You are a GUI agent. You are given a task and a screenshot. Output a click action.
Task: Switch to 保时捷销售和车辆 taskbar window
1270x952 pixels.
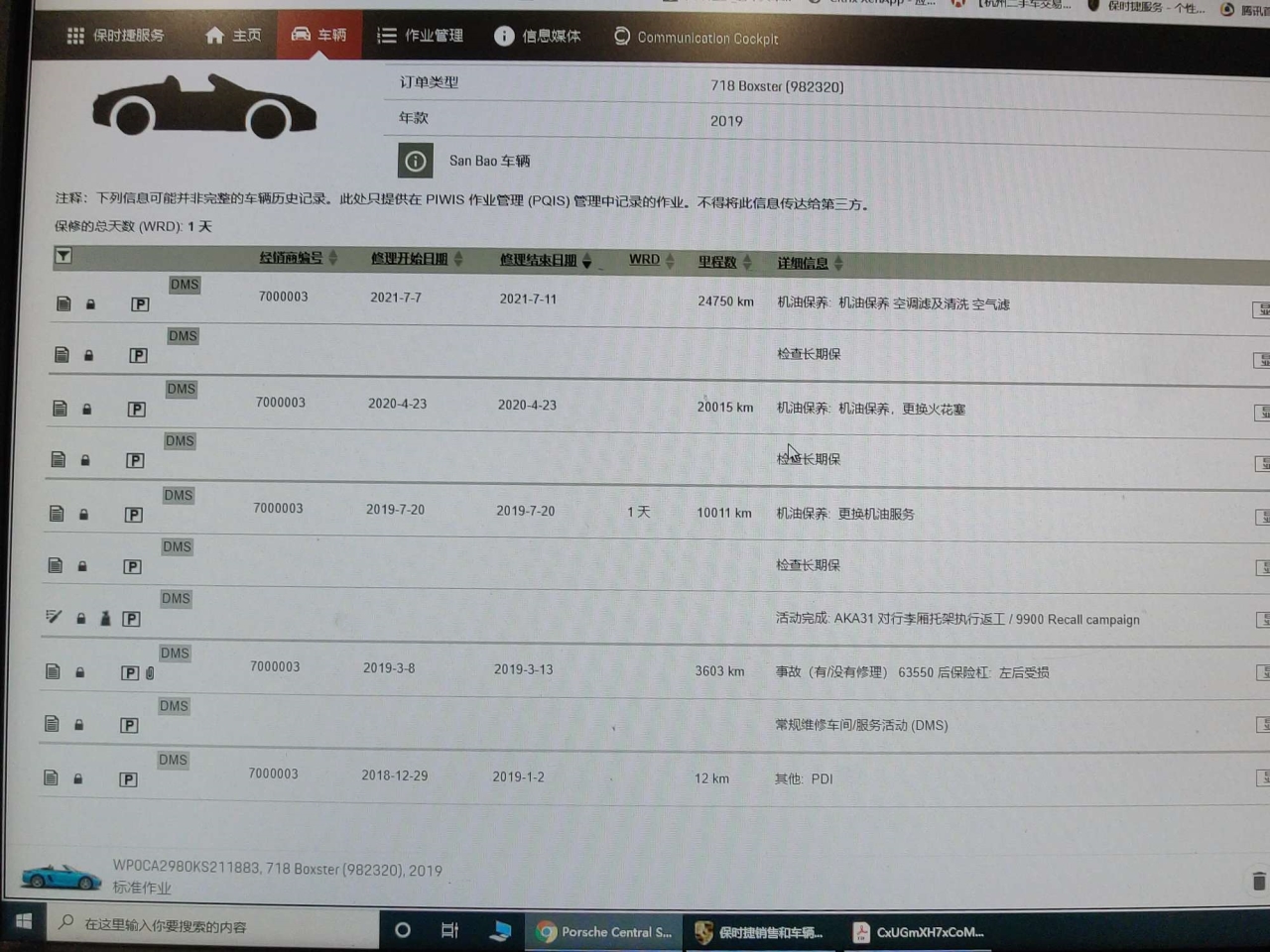point(759,933)
